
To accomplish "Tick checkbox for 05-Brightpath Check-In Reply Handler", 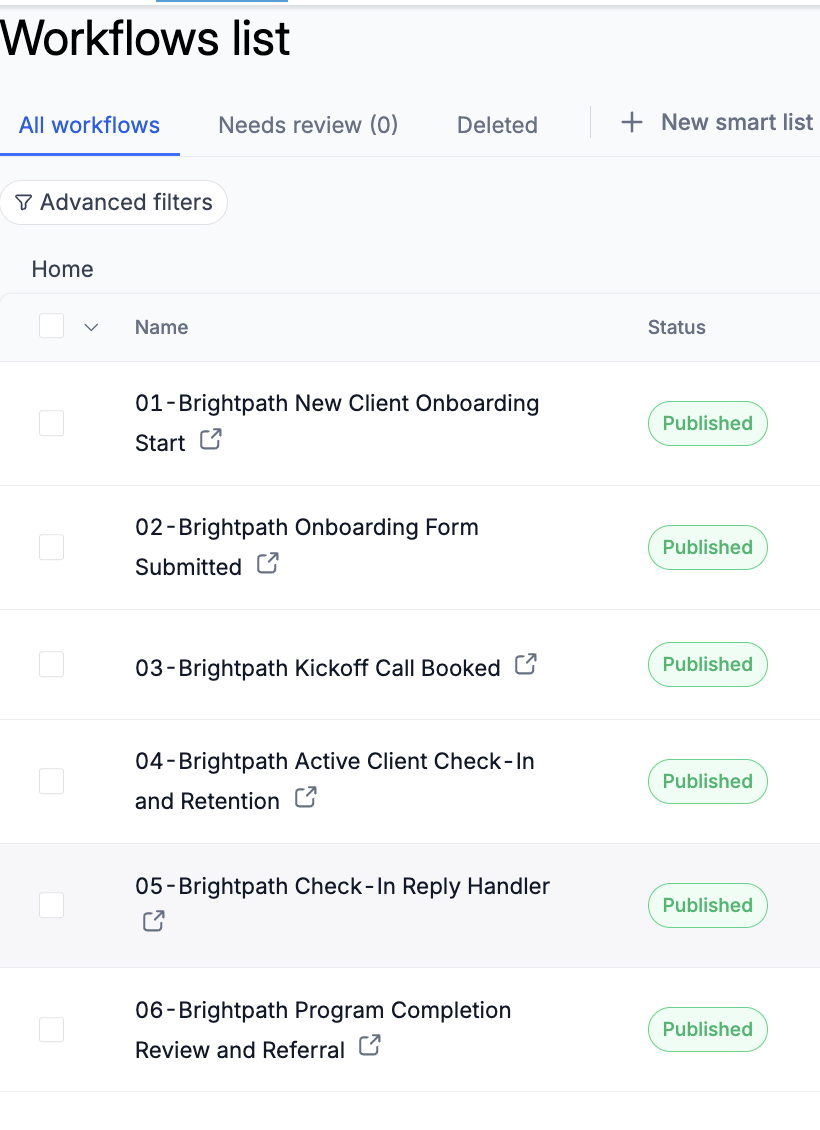I will [51, 905].
